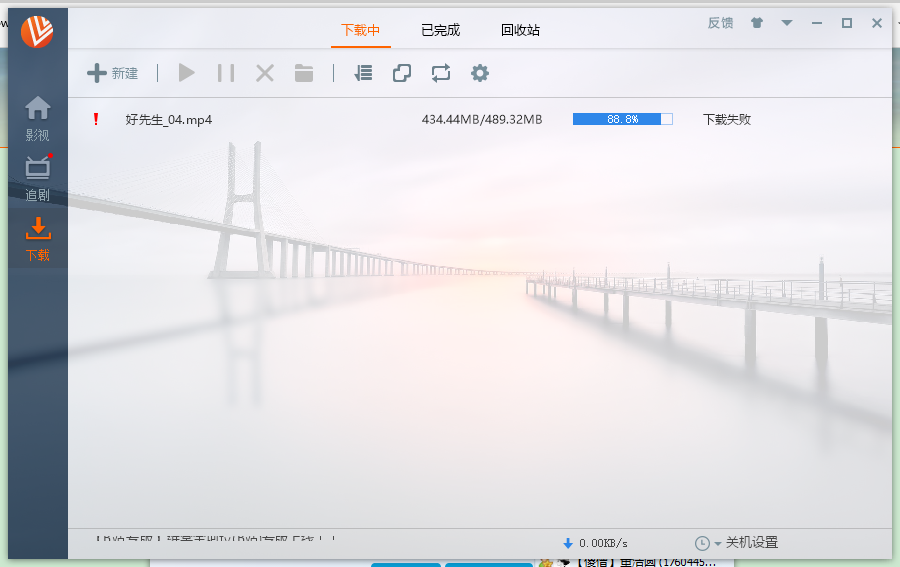Switch to the 已完成 tab

440,30
